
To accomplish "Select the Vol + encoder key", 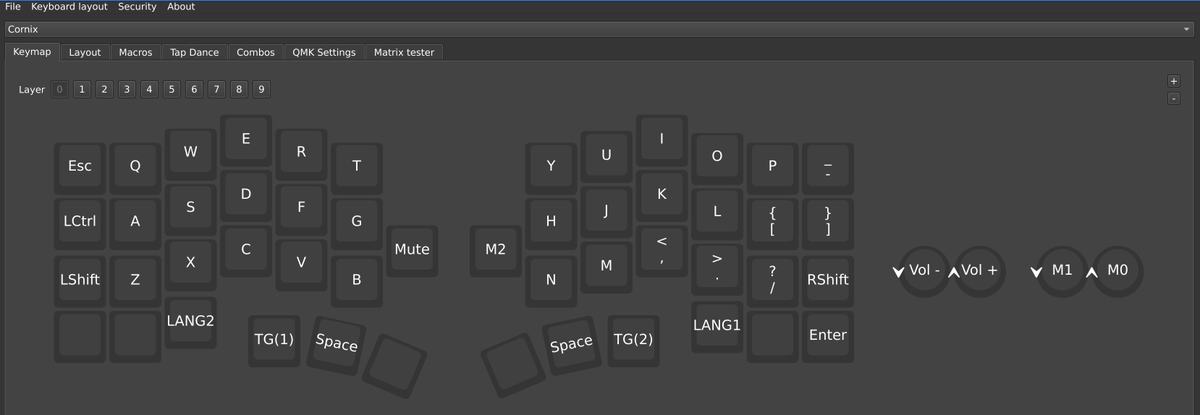I will pos(980,271).
